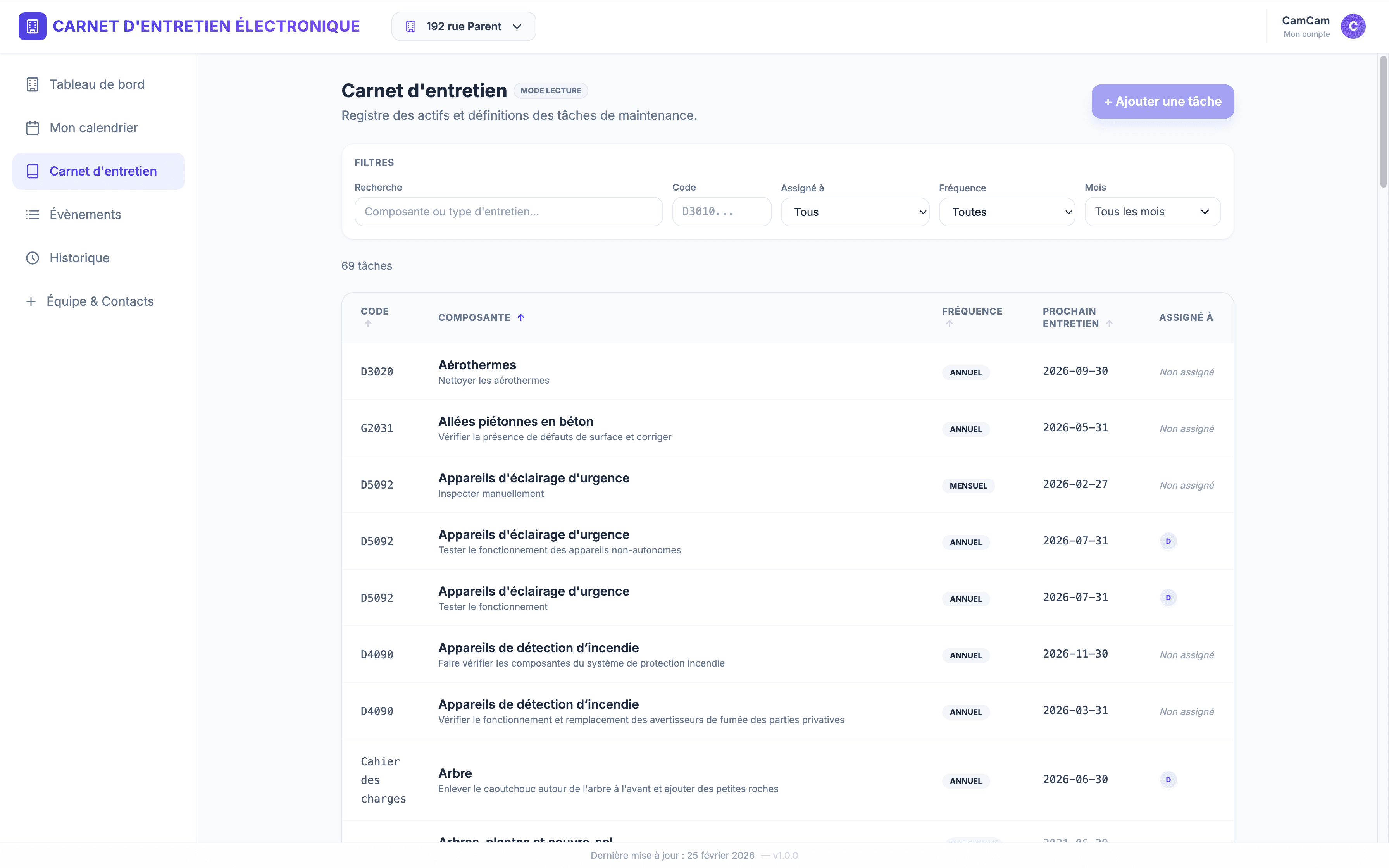
Task: Click the Recherche composante input field
Action: [508, 212]
